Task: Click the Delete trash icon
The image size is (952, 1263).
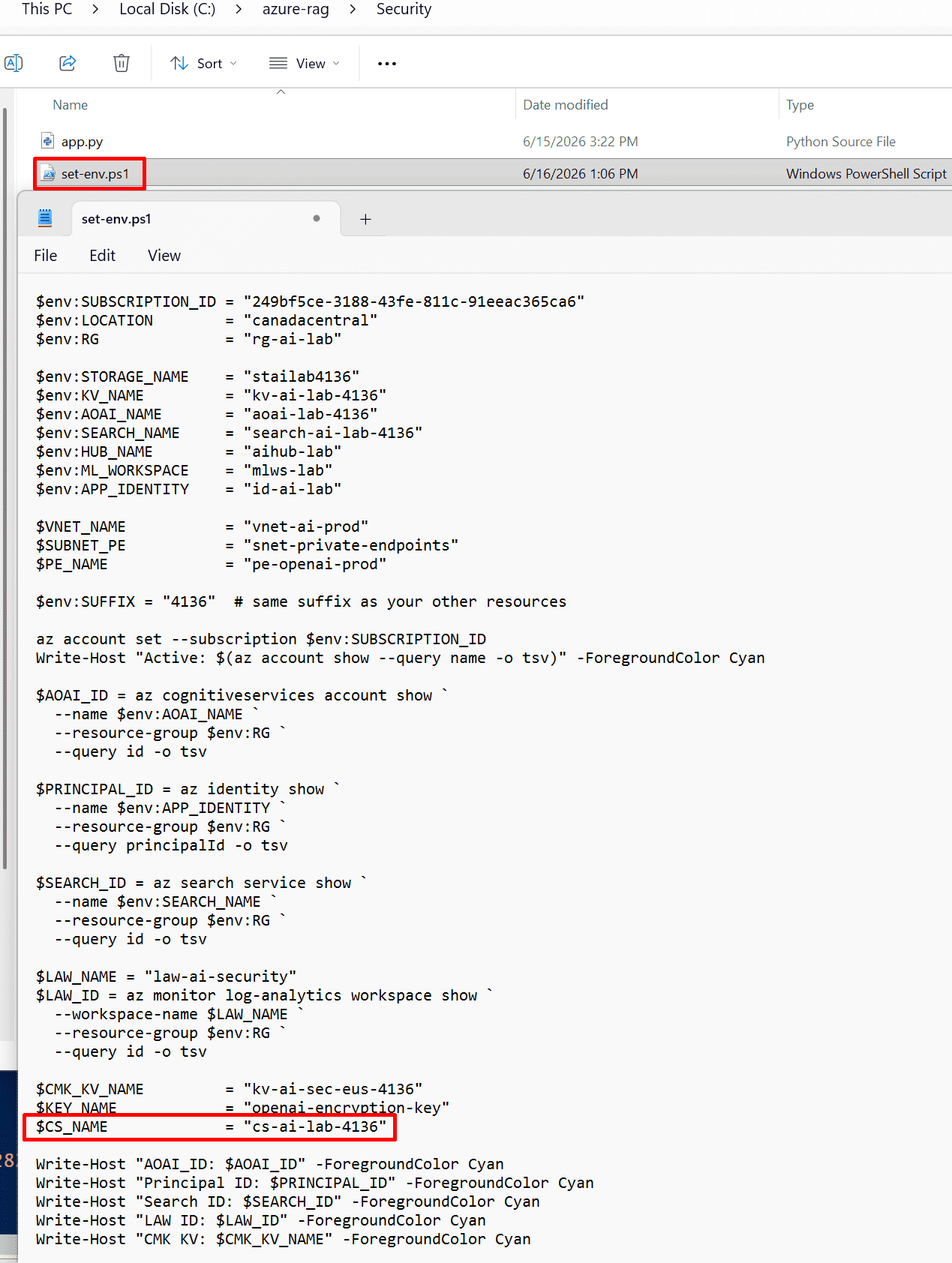Action: pyautogui.click(x=122, y=63)
